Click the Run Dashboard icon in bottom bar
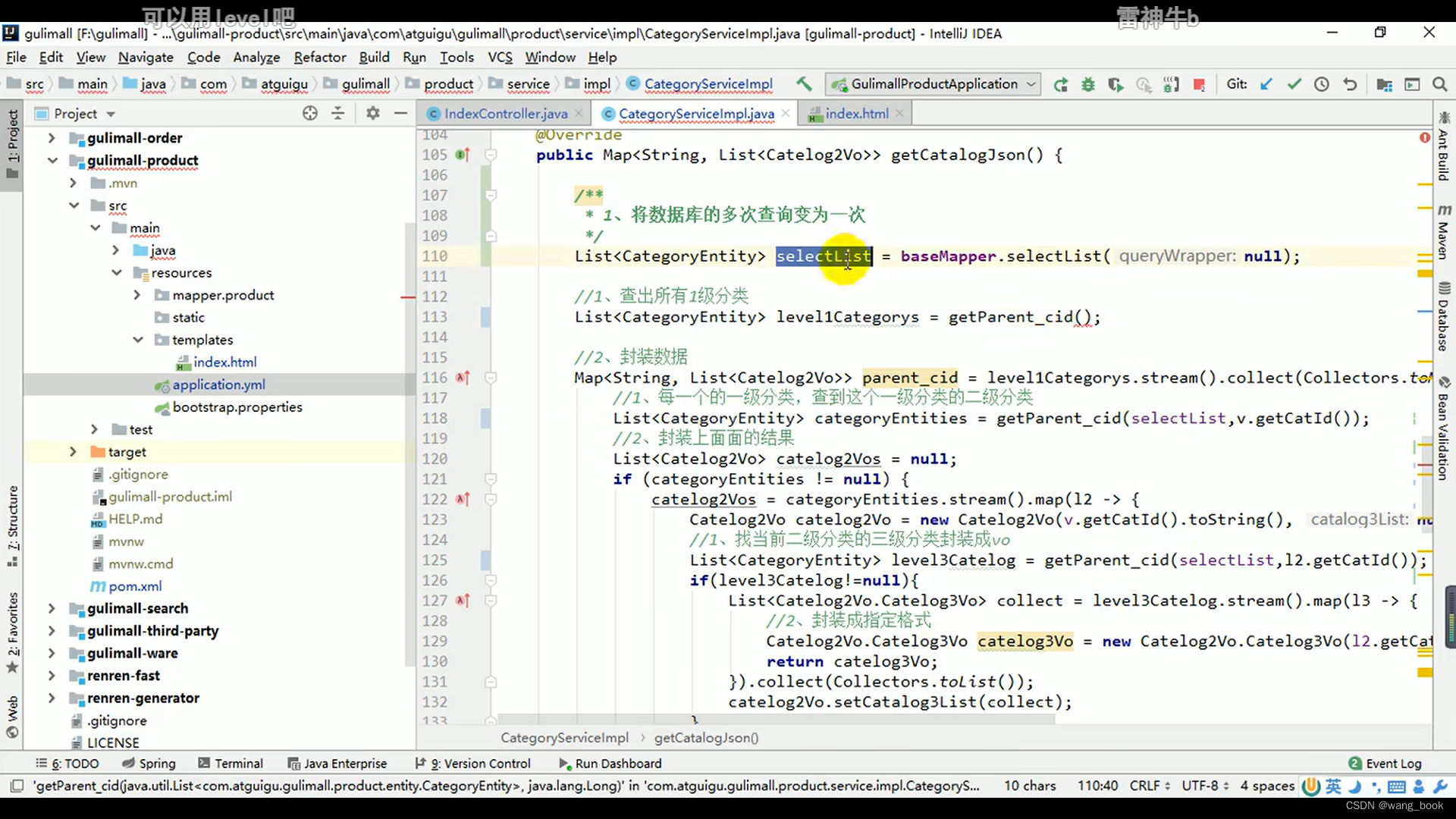 click(563, 763)
